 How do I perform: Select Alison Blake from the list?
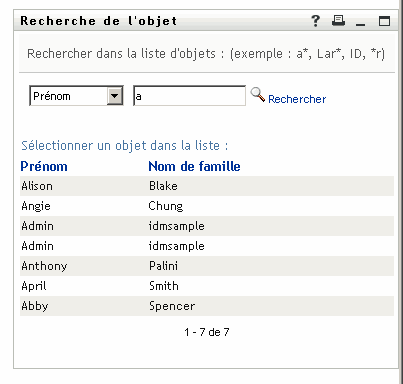coord(207,186)
